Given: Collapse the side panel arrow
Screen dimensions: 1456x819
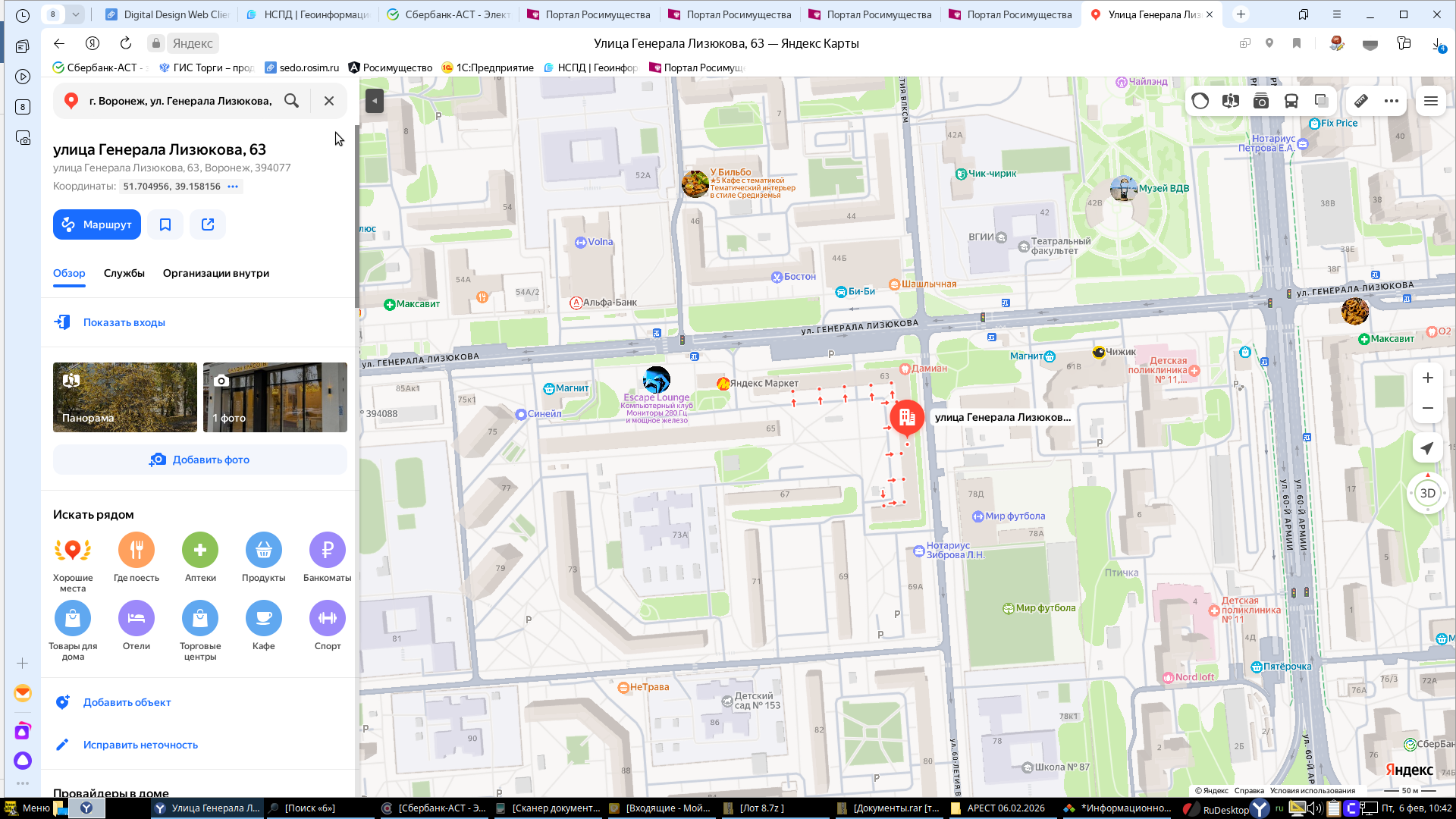Looking at the screenshot, I should click(374, 101).
